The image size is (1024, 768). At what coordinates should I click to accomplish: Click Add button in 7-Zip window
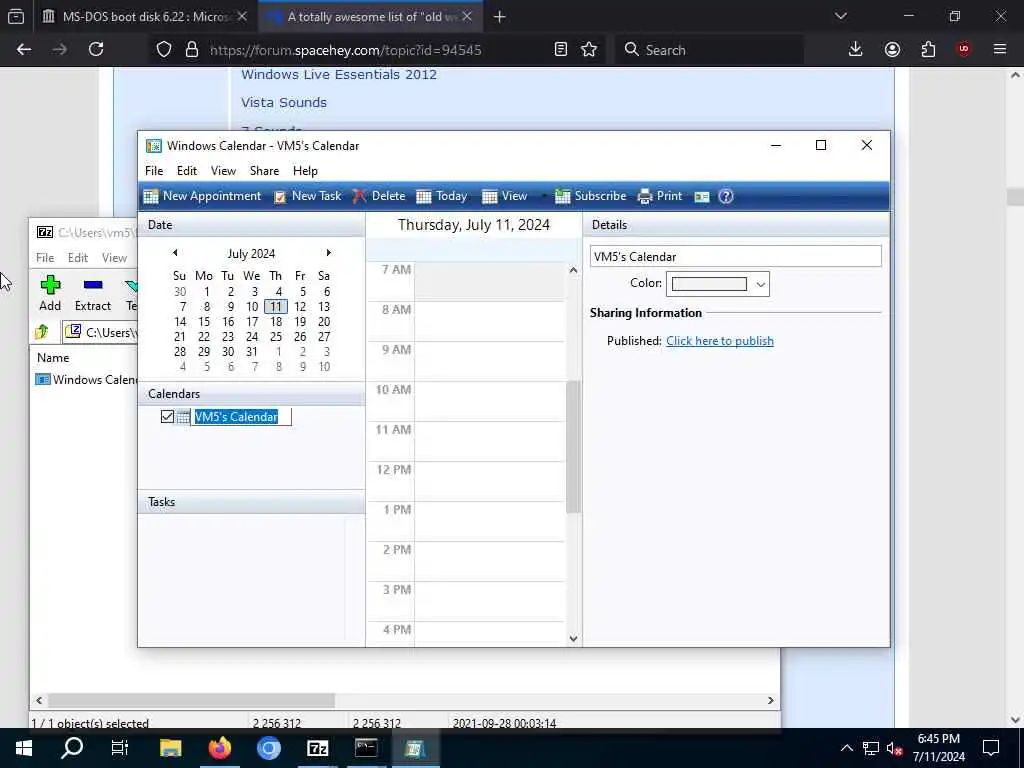(x=50, y=293)
